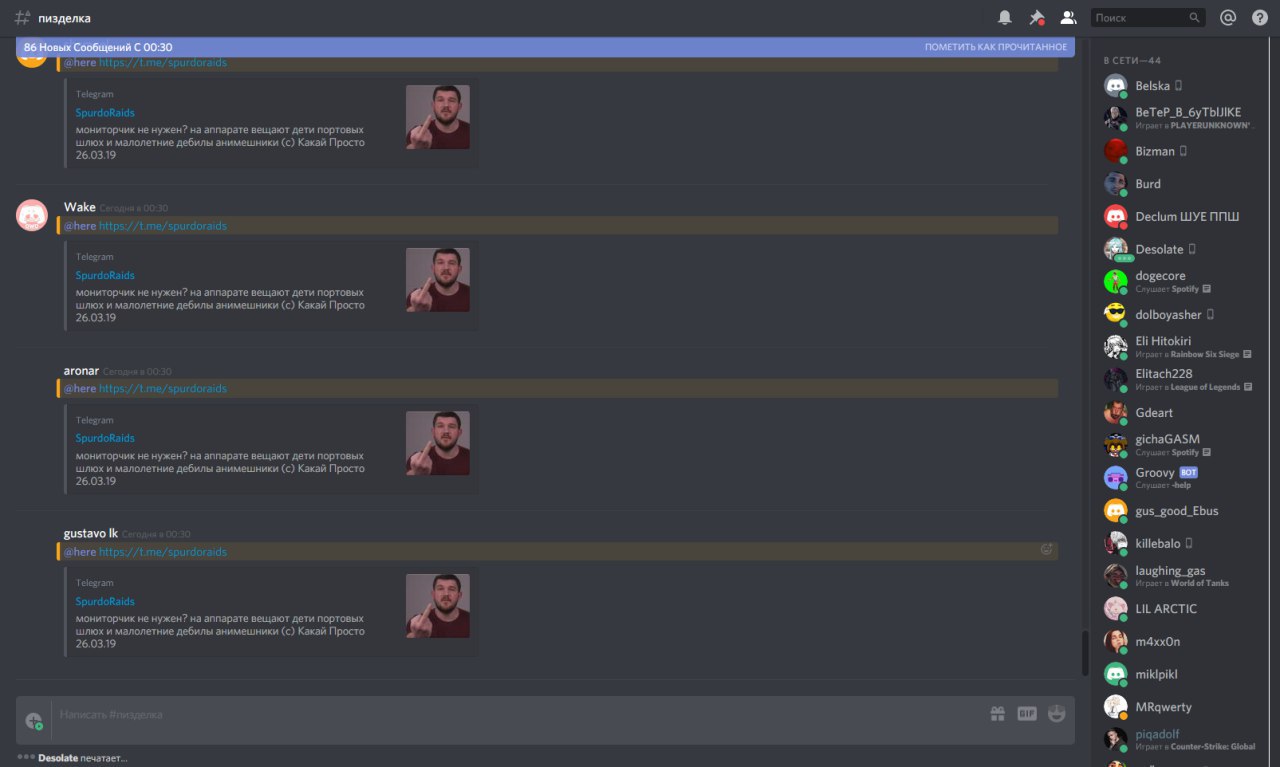Open Wake's avatar profile
The width and height of the screenshot is (1280, 767).
[x=32, y=215]
